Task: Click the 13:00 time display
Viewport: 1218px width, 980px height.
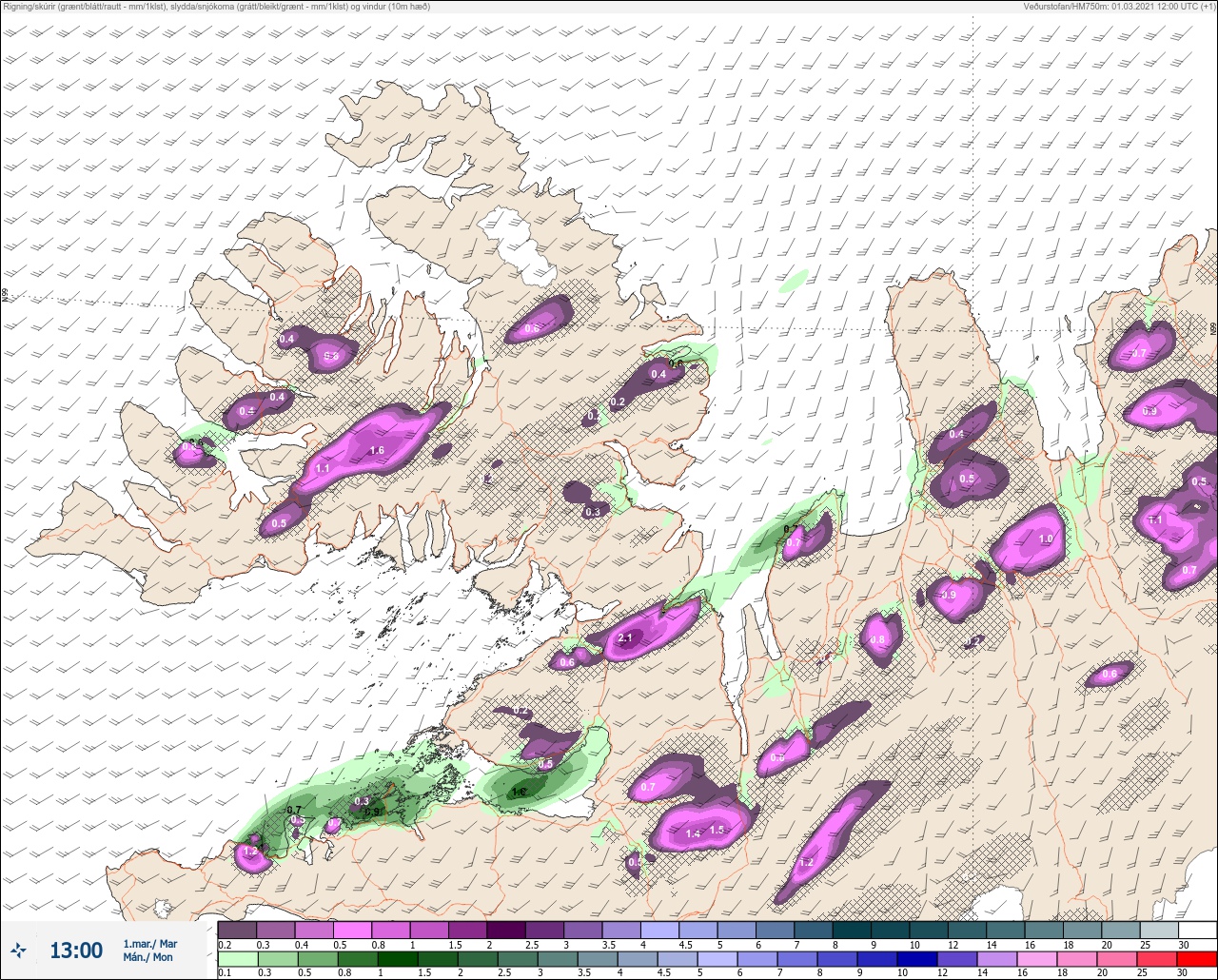Action: [x=76, y=950]
